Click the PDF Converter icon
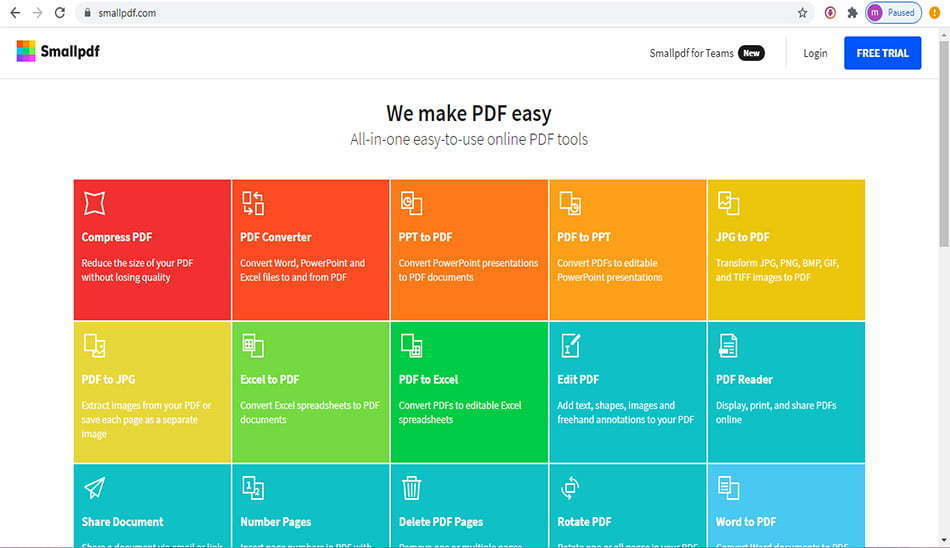950x548 pixels. click(x=253, y=203)
